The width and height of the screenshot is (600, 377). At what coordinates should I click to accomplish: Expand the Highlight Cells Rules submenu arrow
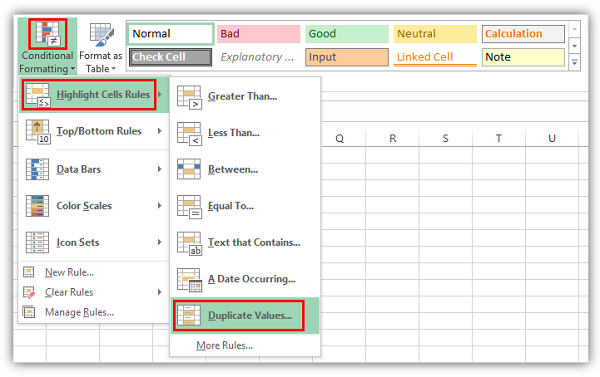point(160,94)
